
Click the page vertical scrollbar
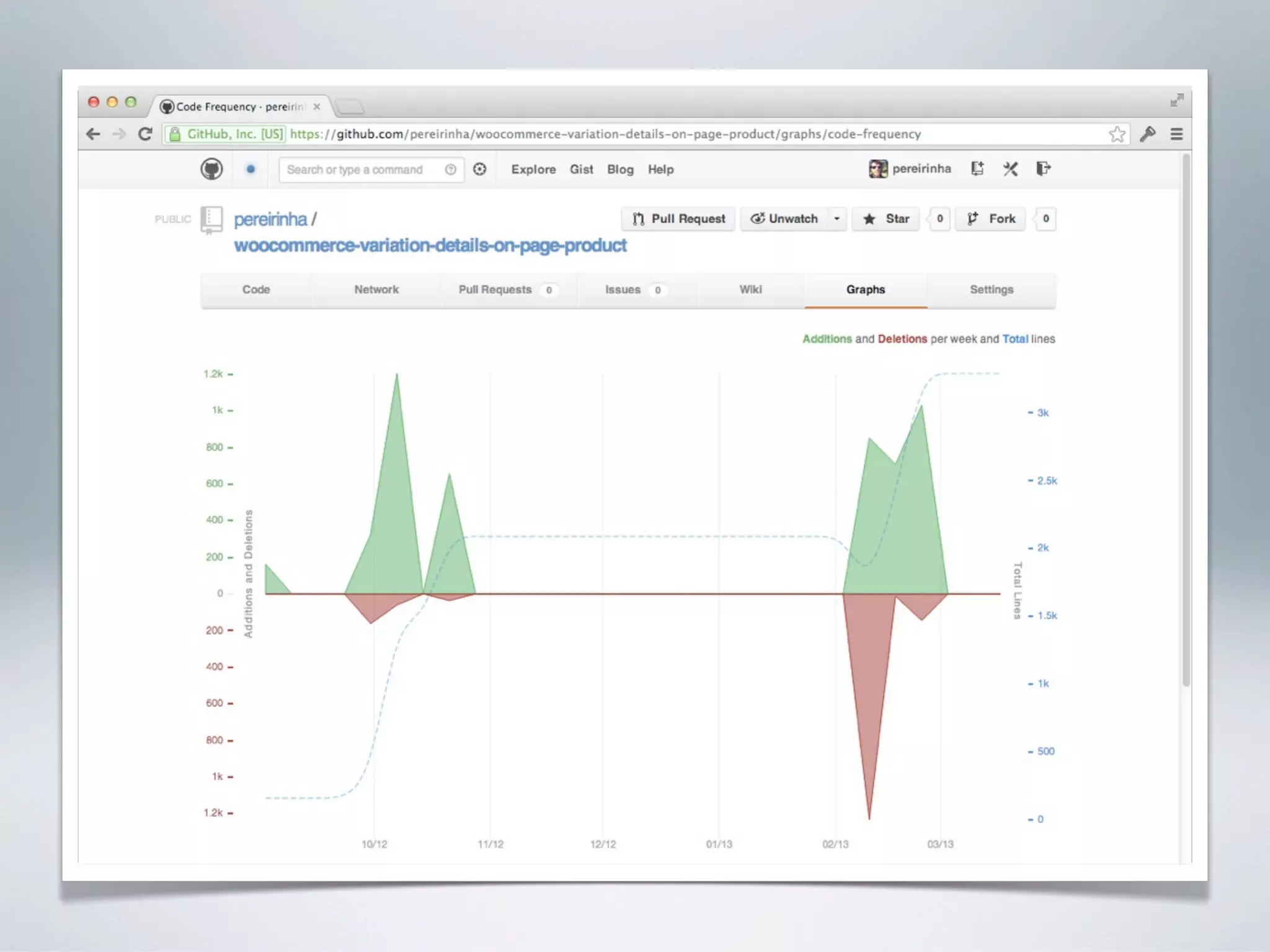(1186, 421)
